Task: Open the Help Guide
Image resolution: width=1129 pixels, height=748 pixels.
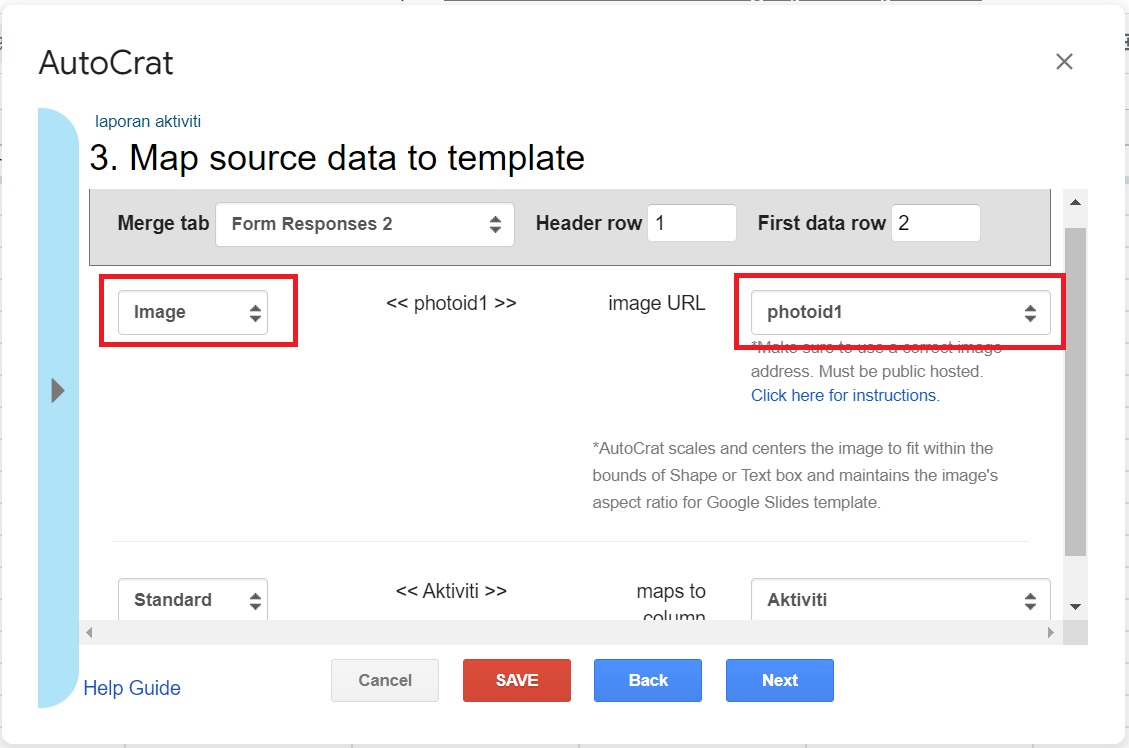Action: click(x=131, y=688)
